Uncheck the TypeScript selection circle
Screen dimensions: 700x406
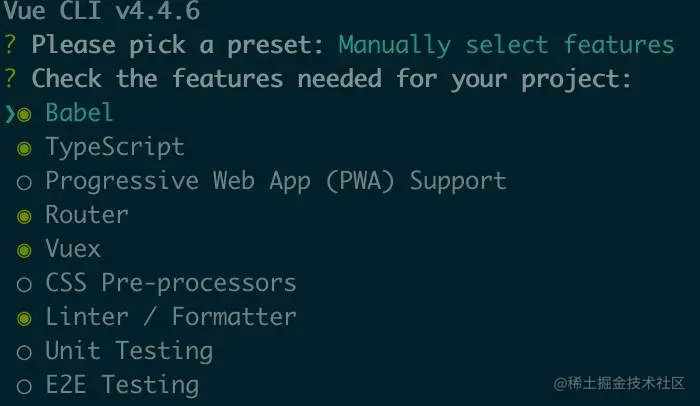click(x=24, y=149)
